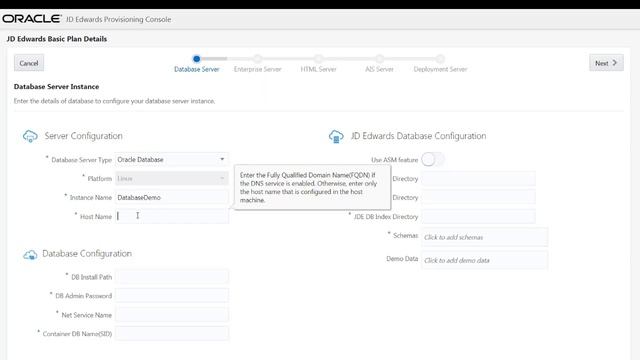Click the Next button
Viewport: 640px width, 360px height.
point(606,63)
